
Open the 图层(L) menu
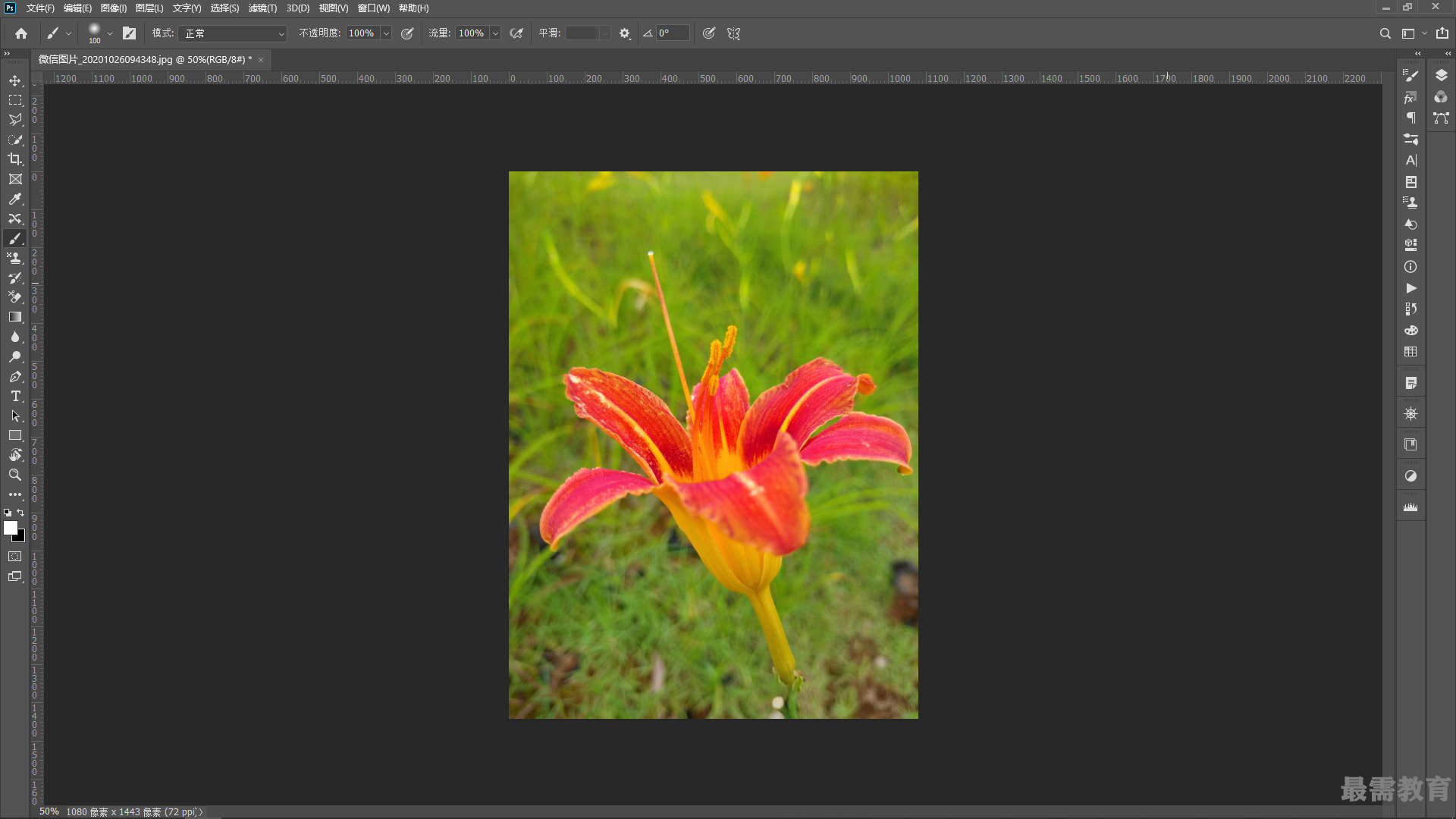coord(149,8)
